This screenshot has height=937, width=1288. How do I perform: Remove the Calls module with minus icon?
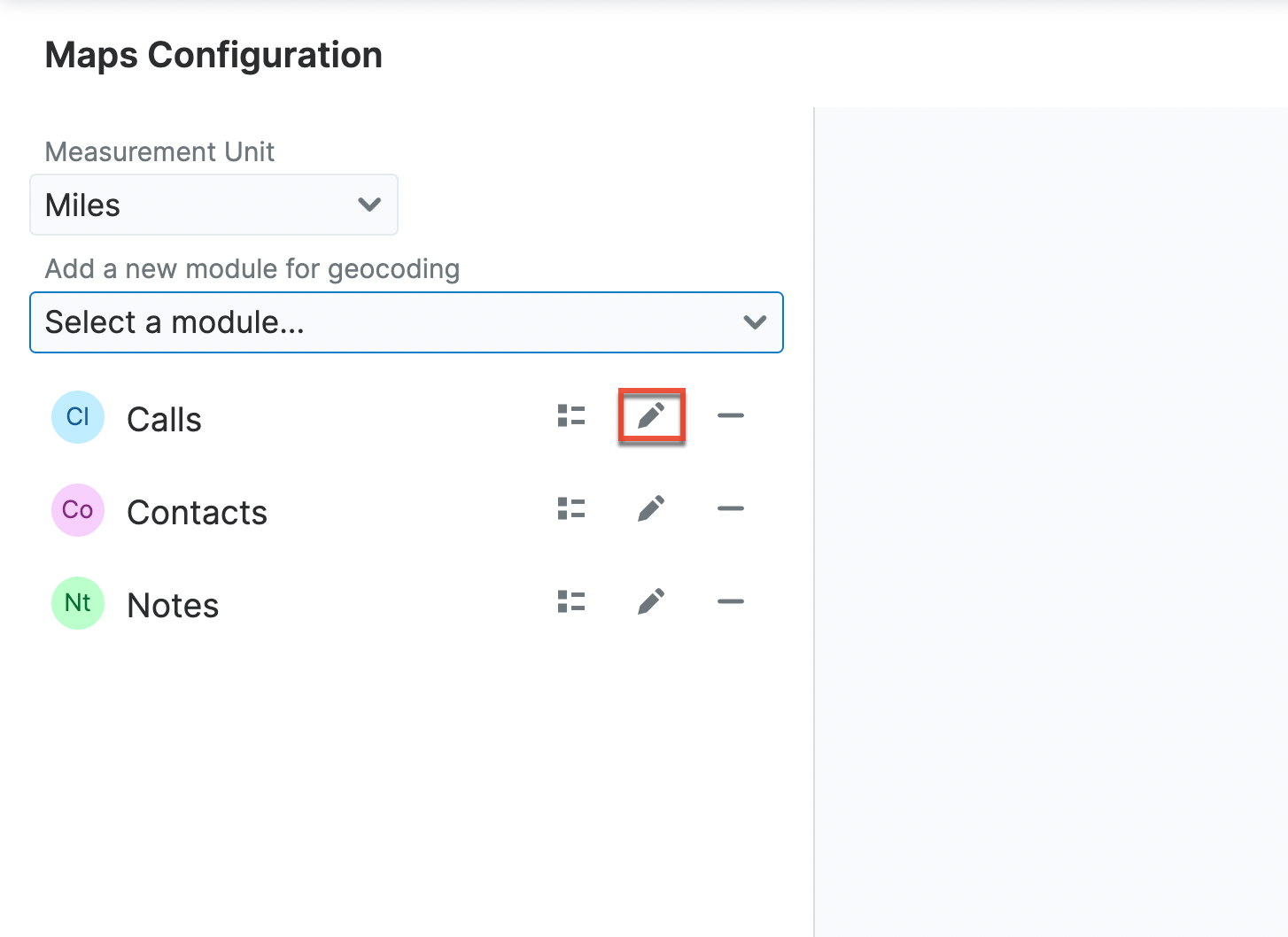(731, 415)
